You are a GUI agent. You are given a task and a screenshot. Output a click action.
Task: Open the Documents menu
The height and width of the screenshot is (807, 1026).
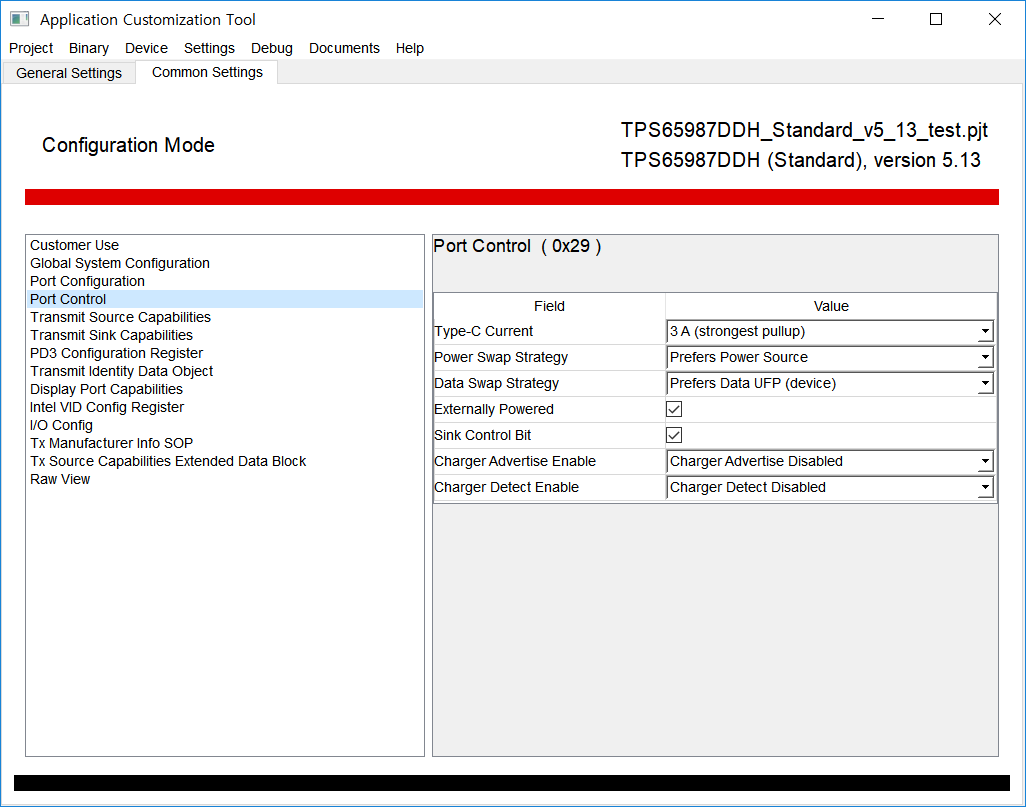pos(344,48)
